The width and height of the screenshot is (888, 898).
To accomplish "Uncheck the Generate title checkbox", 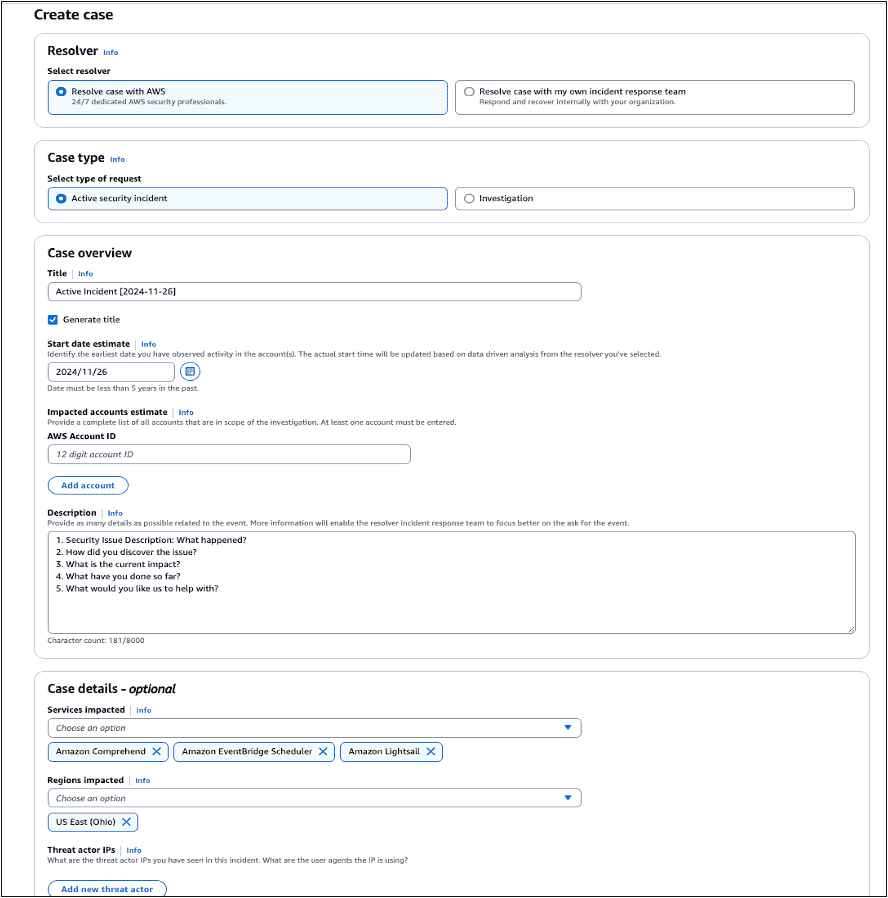I will point(53,320).
